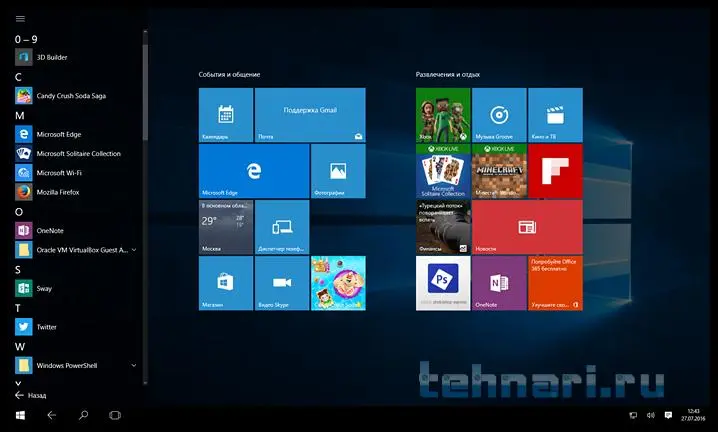Open the Xbox tile

[x=443, y=115]
